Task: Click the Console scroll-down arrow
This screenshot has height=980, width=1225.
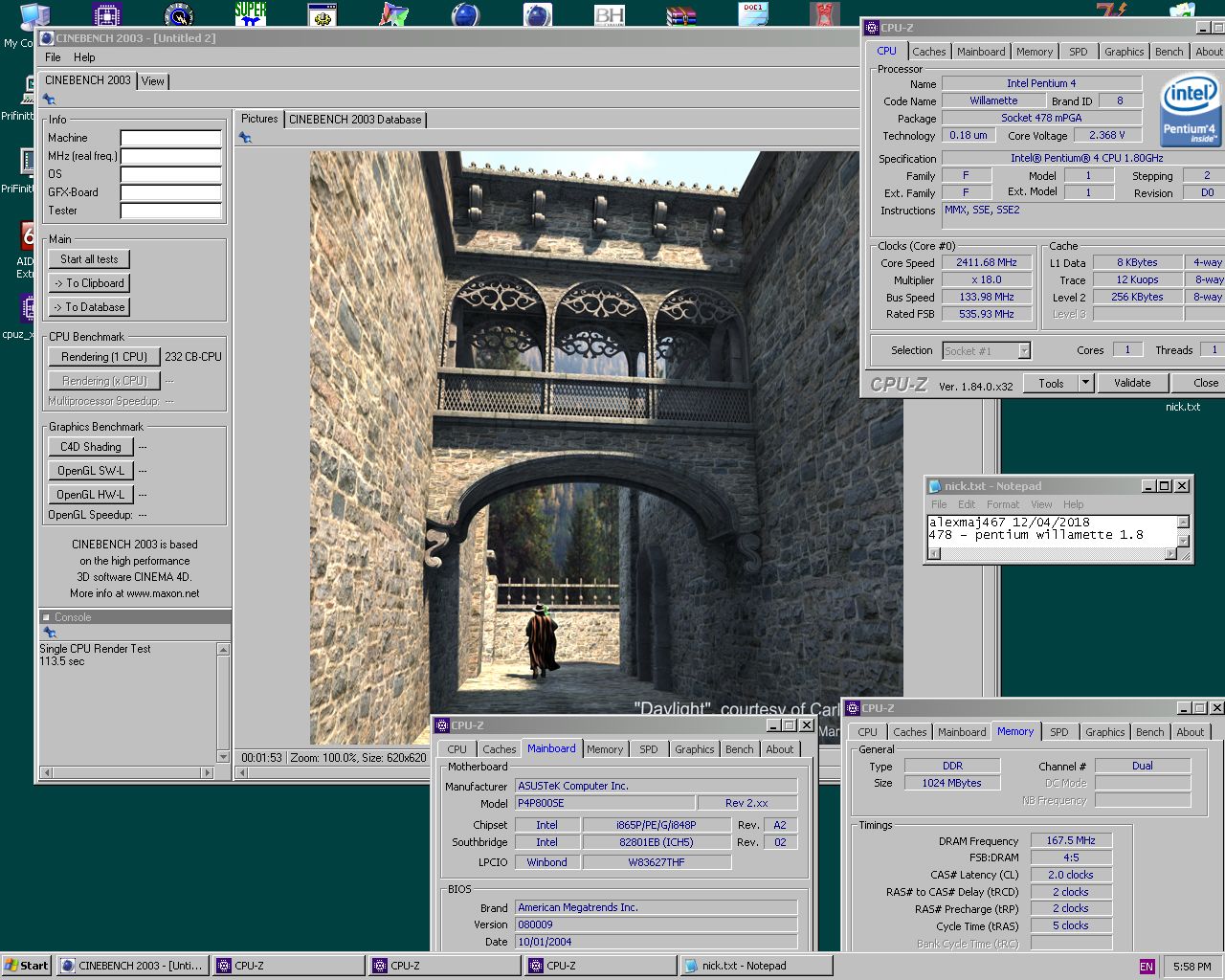Action: 223,756
